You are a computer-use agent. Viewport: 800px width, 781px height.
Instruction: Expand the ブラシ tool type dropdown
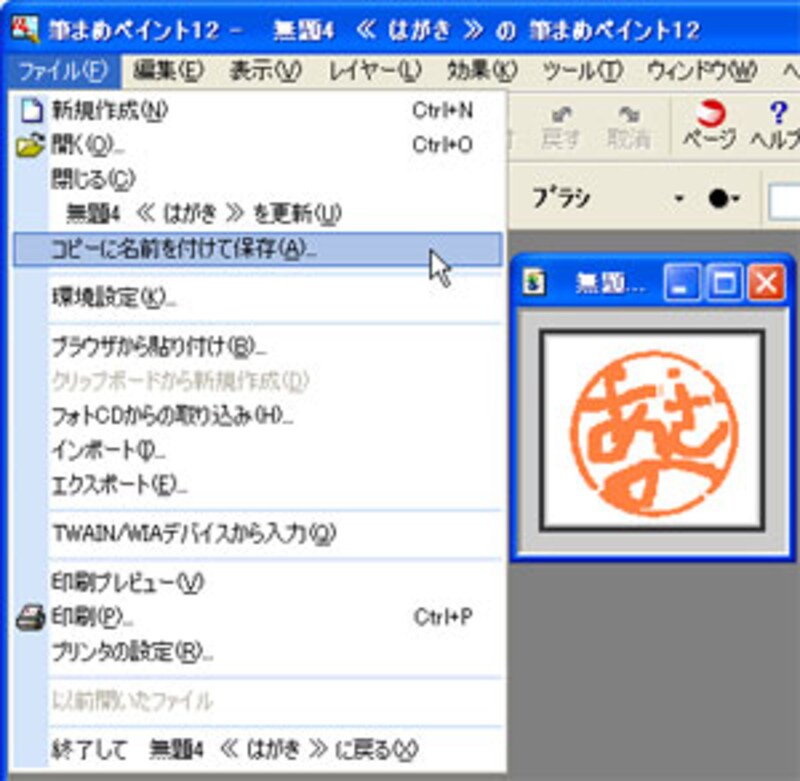(678, 196)
